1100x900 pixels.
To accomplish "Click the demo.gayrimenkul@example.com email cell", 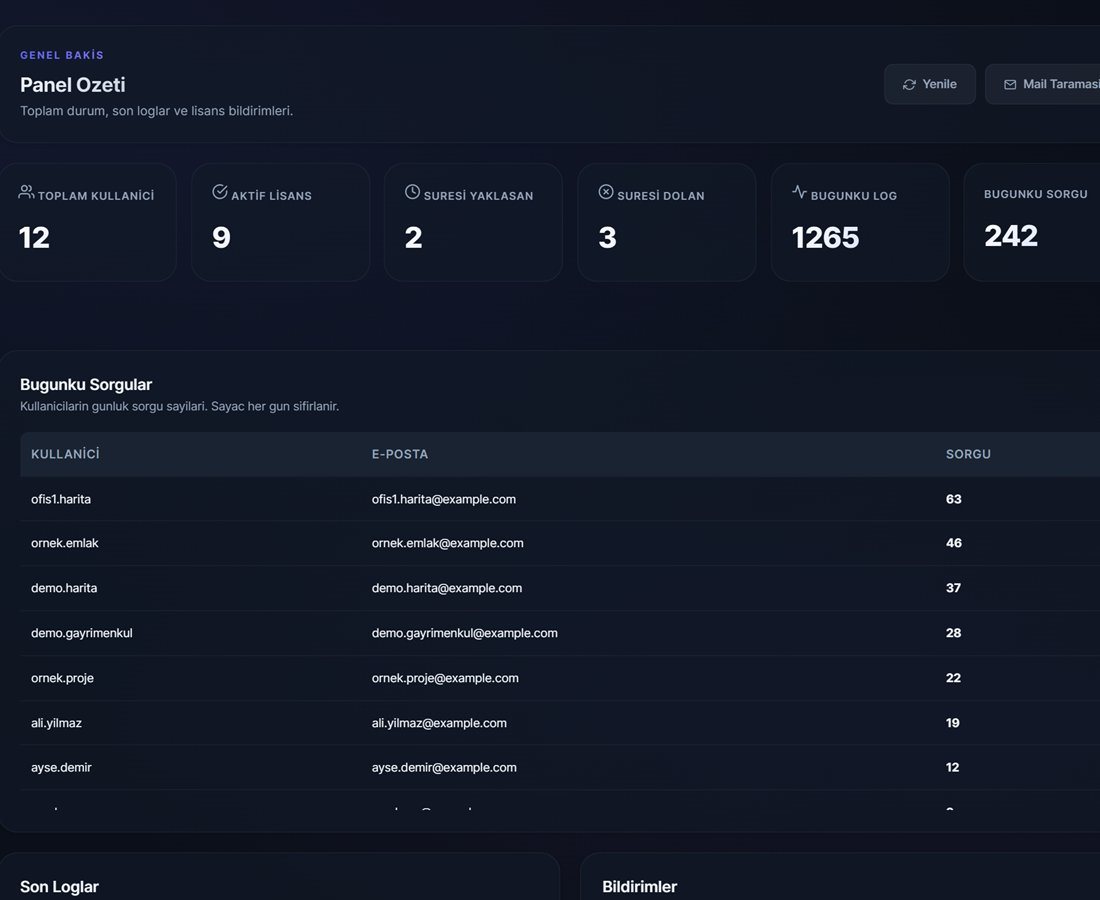I will (x=464, y=633).
